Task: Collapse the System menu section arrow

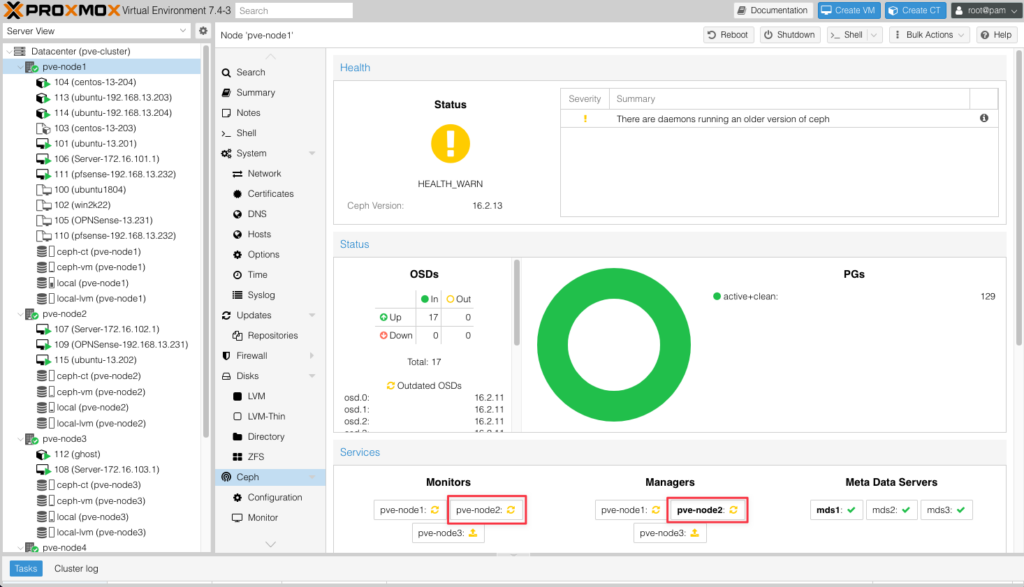Action: pyautogui.click(x=312, y=153)
